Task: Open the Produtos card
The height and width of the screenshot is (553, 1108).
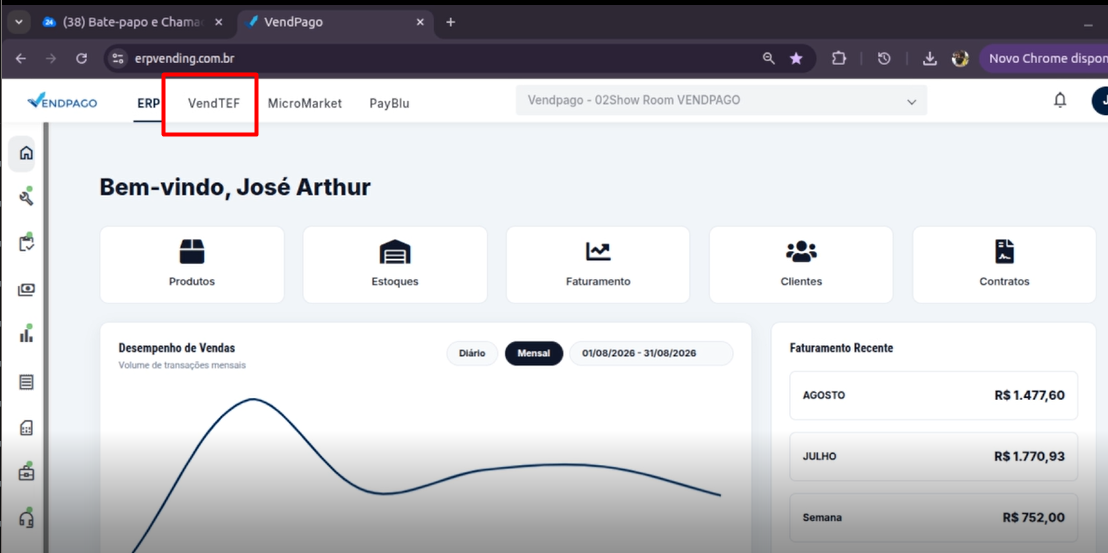Action: point(191,265)
